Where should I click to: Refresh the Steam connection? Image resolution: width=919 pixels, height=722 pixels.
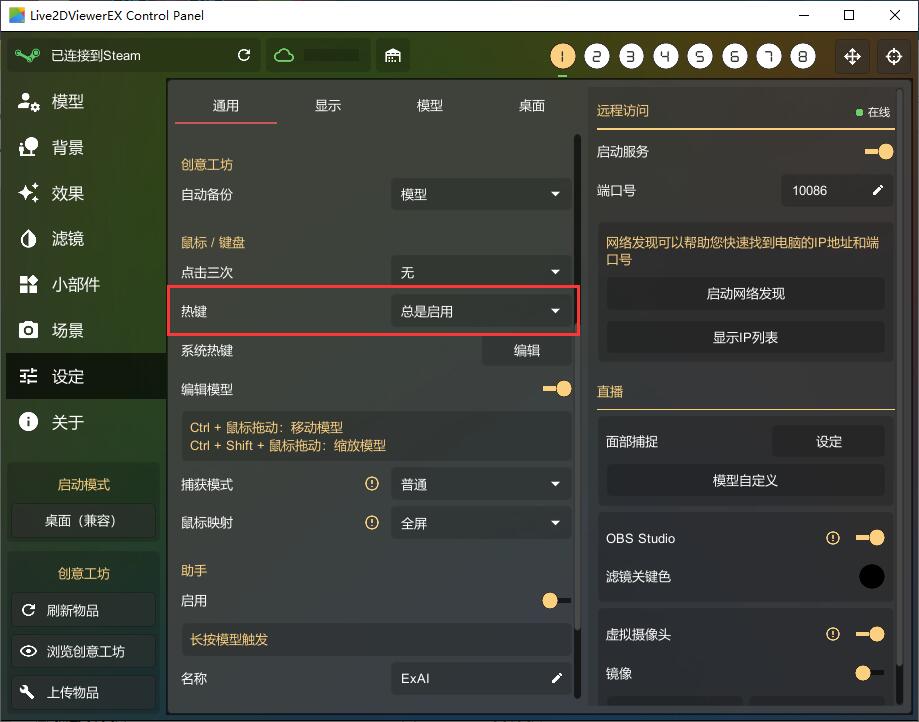(244, 55)
